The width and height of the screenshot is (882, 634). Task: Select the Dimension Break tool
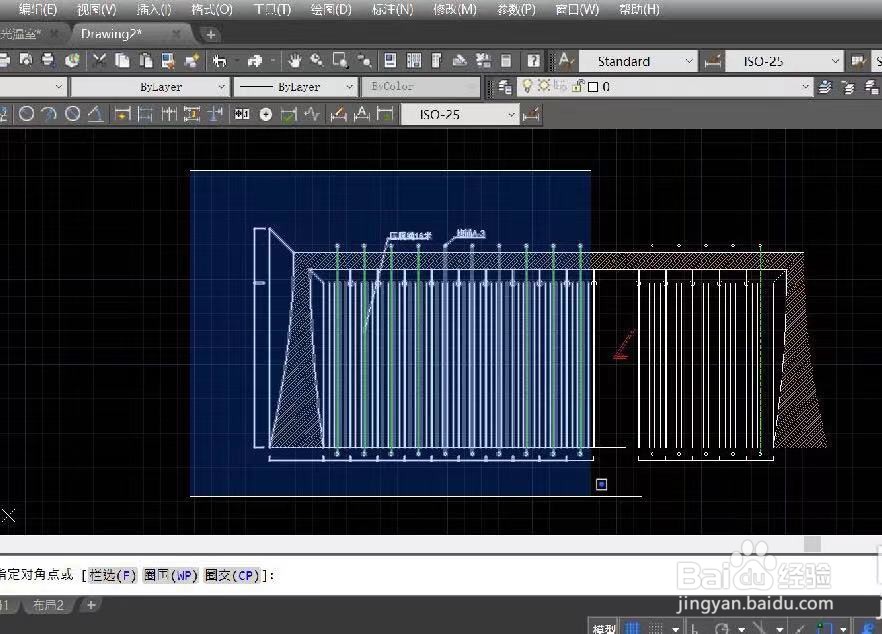[x=215, y=114]
